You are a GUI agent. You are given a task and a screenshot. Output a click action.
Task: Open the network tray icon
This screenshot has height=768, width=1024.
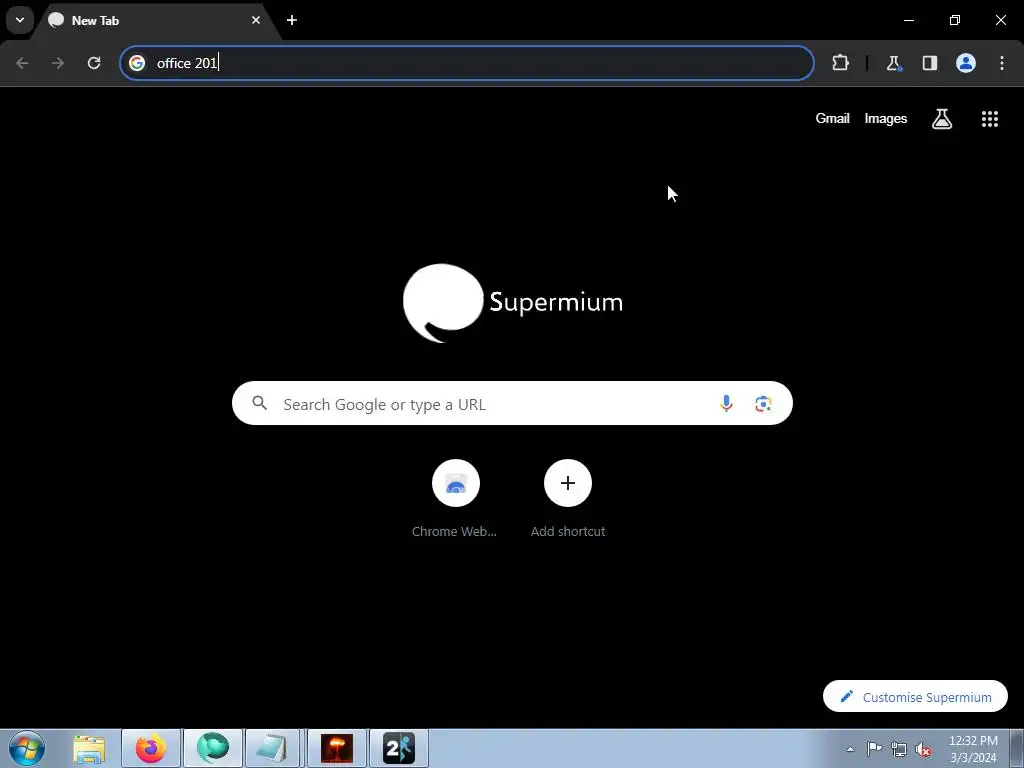tap(899, 749)
